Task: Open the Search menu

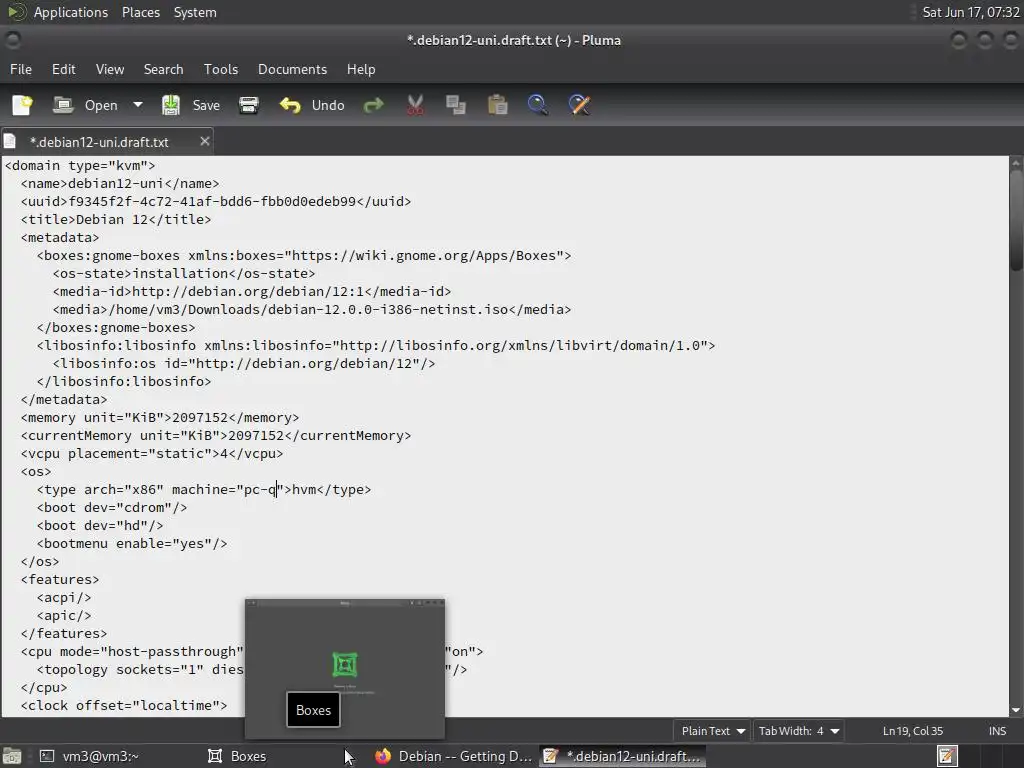Action: 163,69
